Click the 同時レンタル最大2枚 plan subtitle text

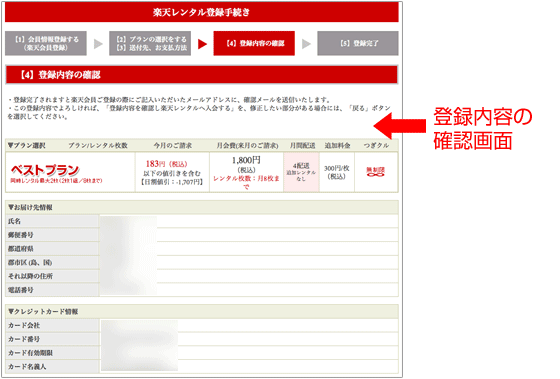pyautogui.click(x=56, y=181)
